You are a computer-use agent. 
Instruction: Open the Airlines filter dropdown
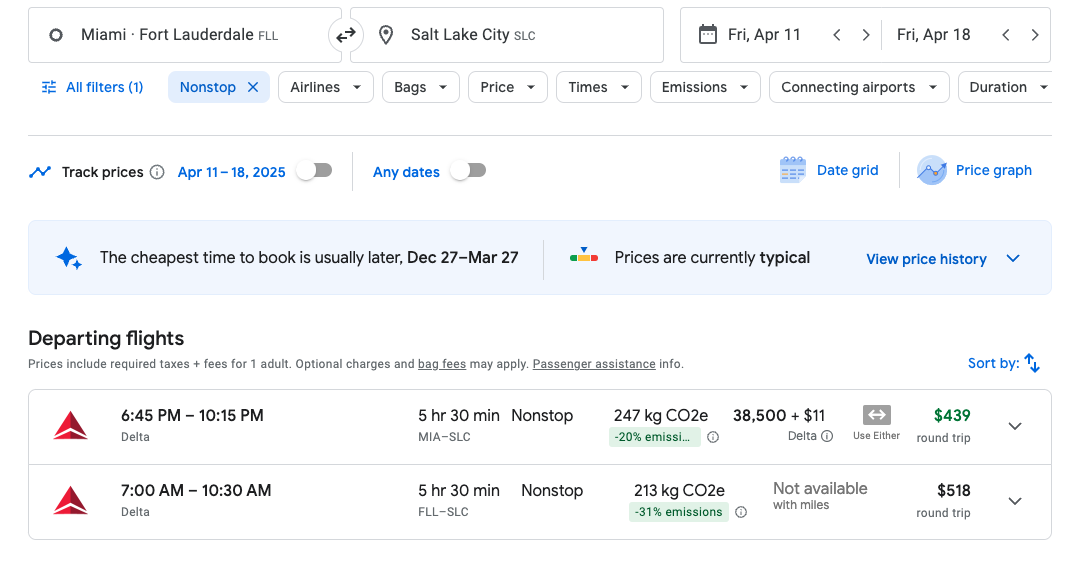326,87
